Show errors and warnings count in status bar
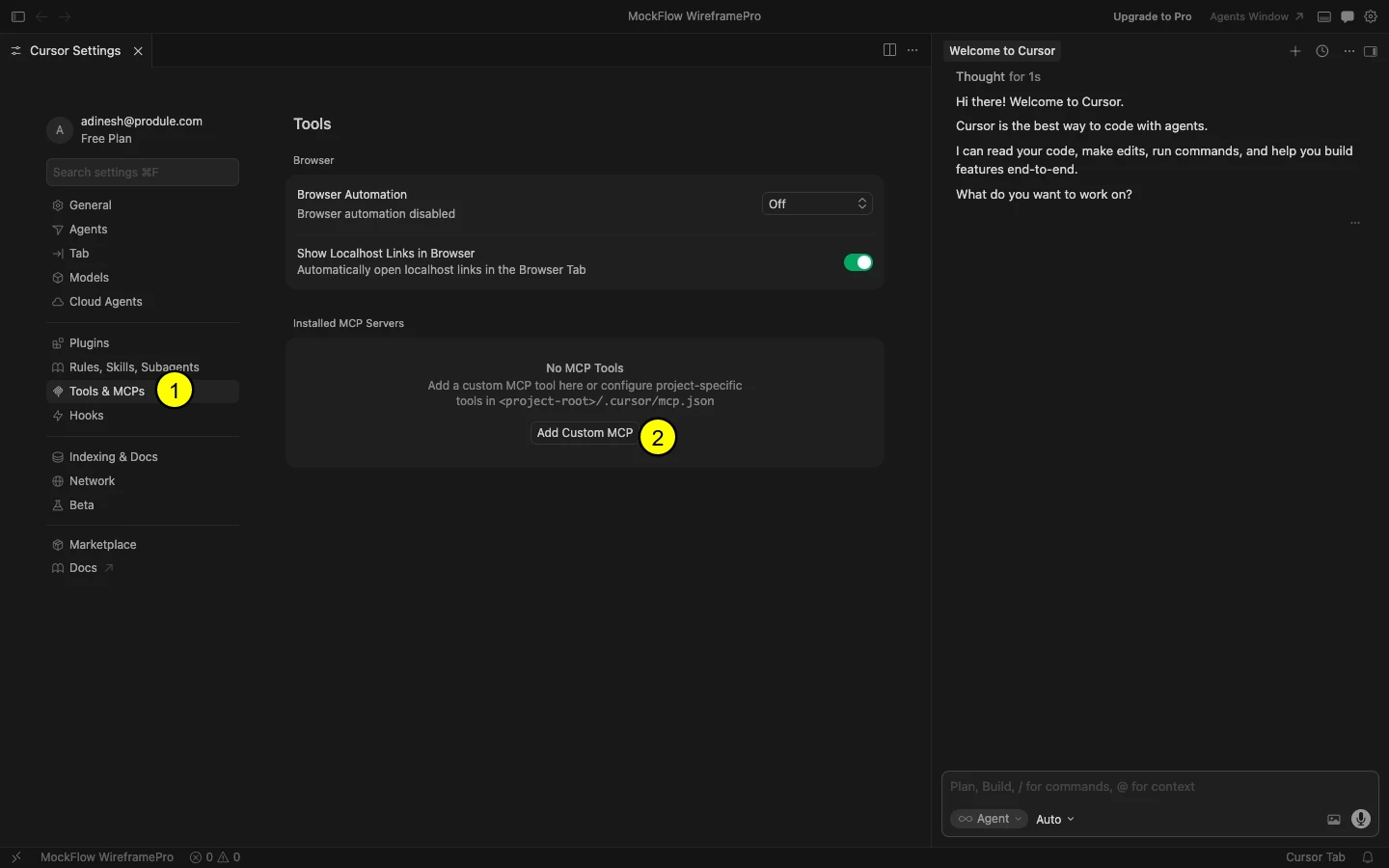Viewport: 1389px width, 868px height. [215, 857]
